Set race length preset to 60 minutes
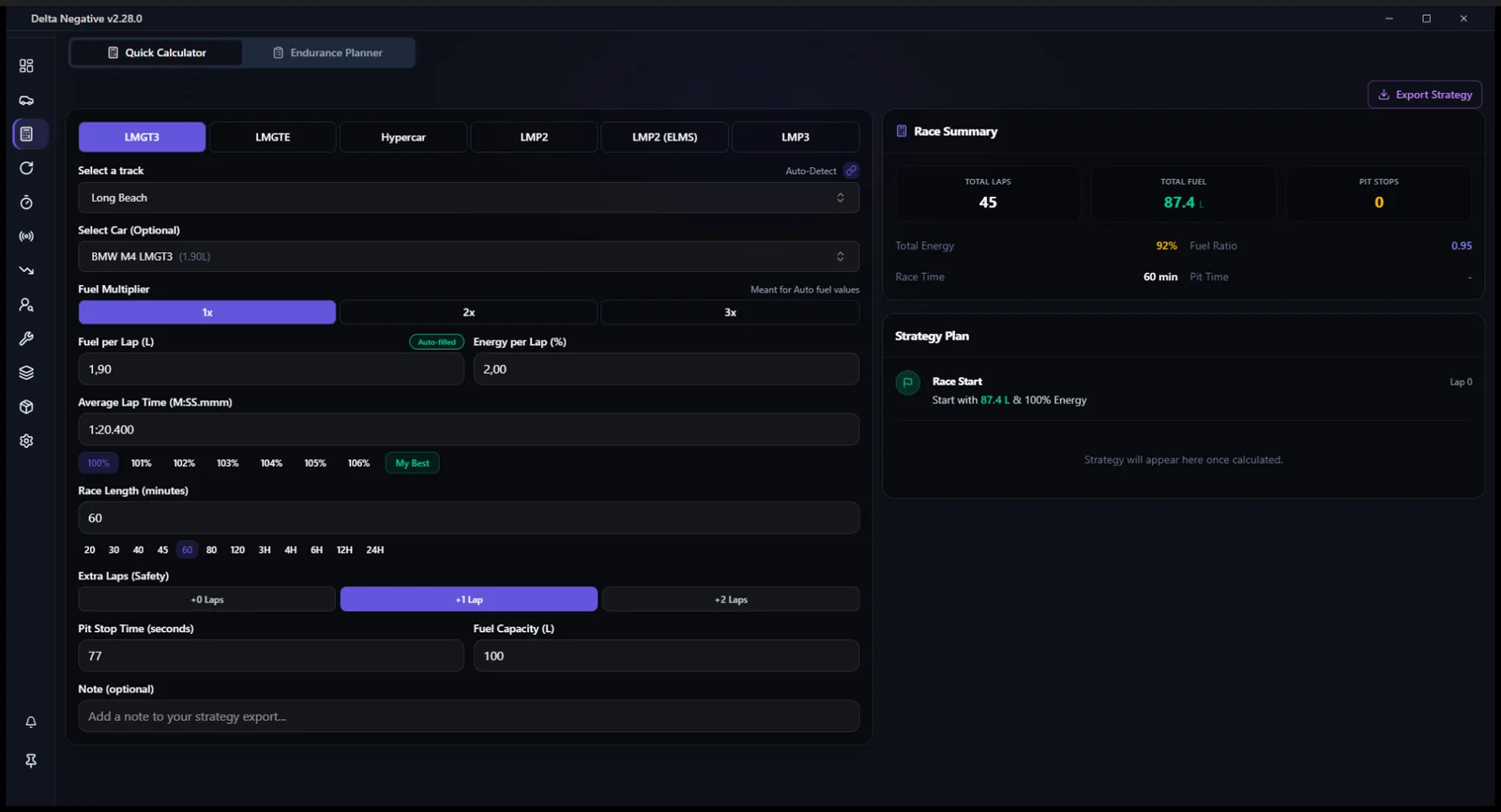Image resolution: width=1501 pixels, height=812 pixels. pyautogui.click(x=187, y=550)
